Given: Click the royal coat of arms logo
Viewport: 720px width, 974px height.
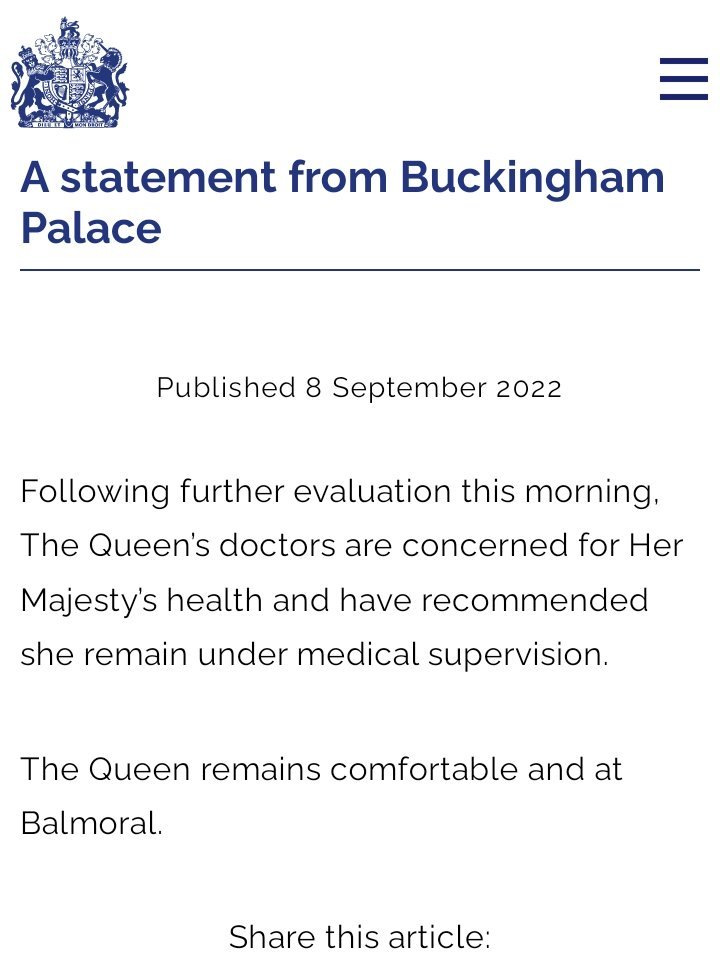Looking at the screenshot, I should point(70,73).
